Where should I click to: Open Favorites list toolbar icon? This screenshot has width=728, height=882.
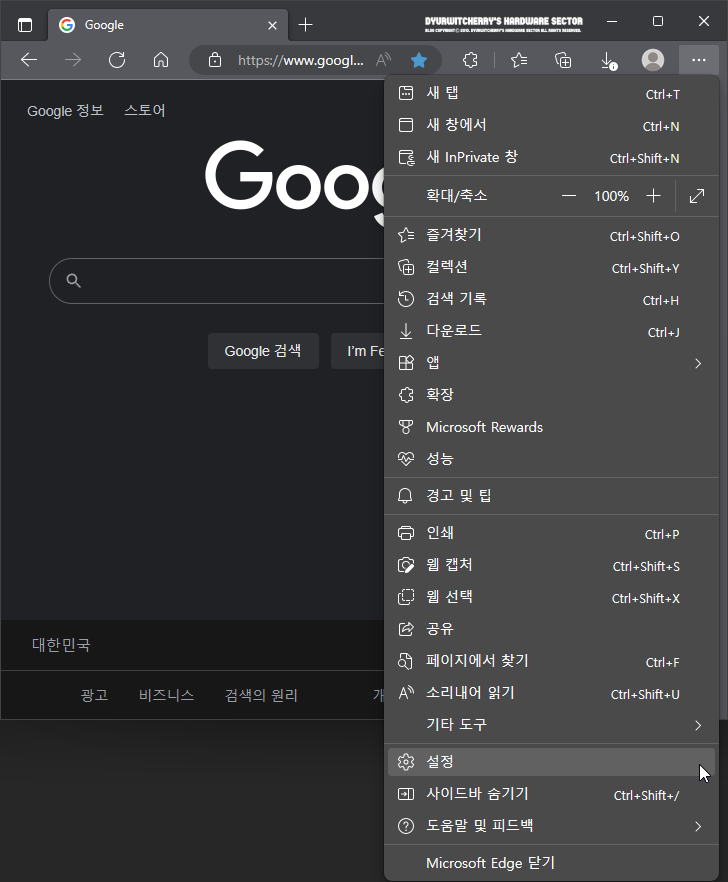tap(519, 60)
